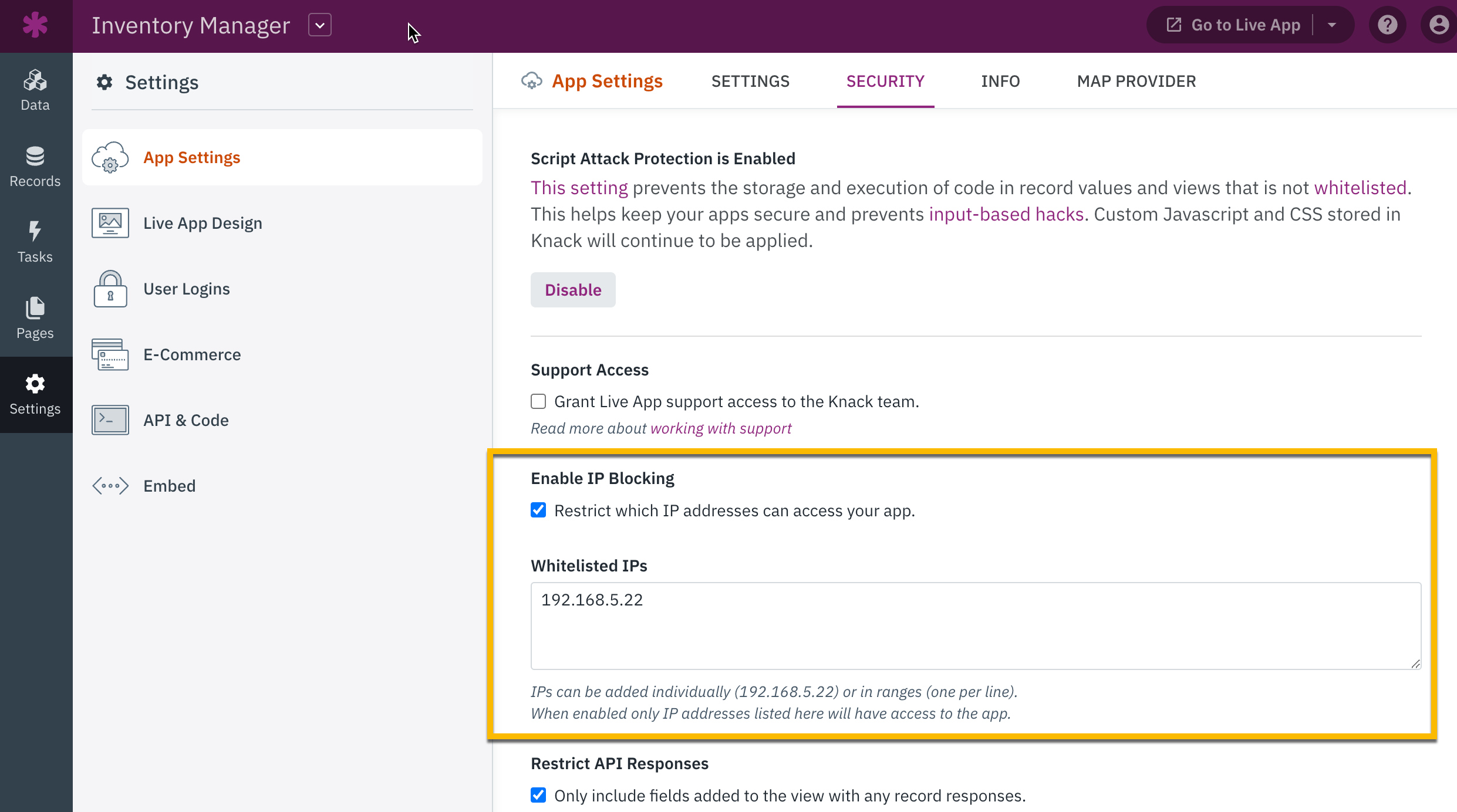Open API & Code settings
This screenshot has width=1457, height=812.
click(282, 420)
